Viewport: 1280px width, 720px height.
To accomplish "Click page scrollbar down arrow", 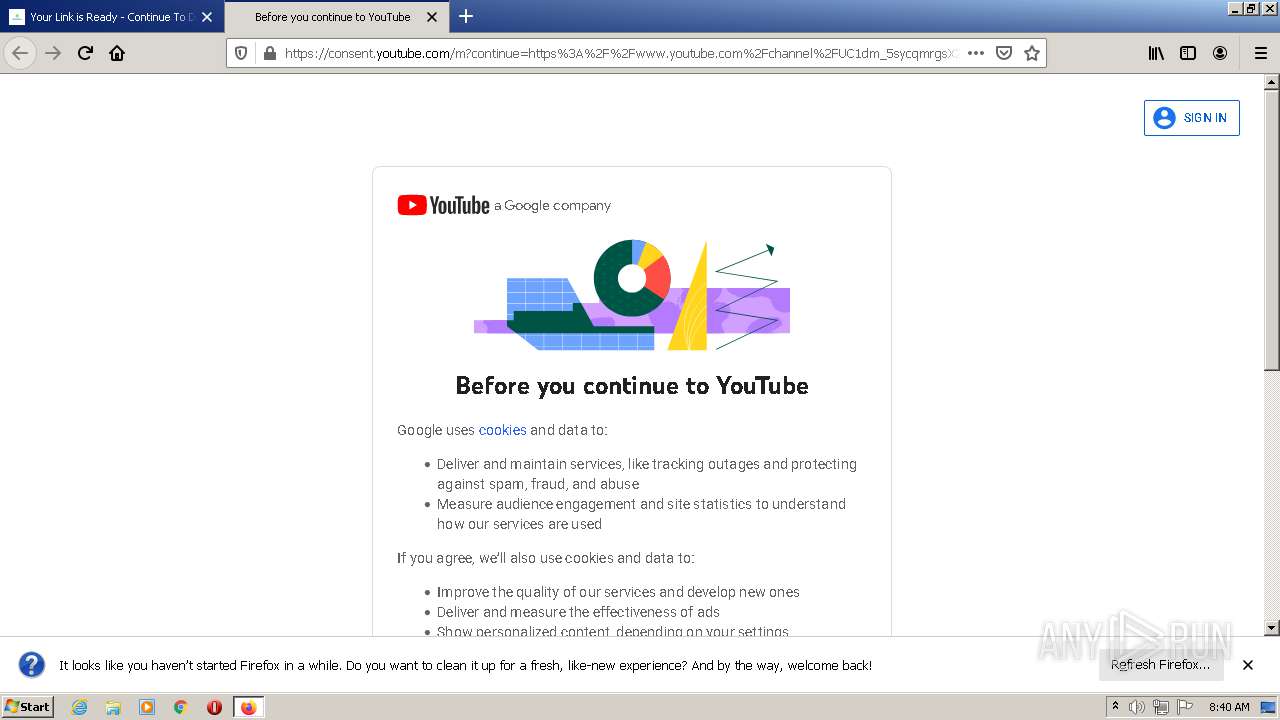I will (1272, 628).
